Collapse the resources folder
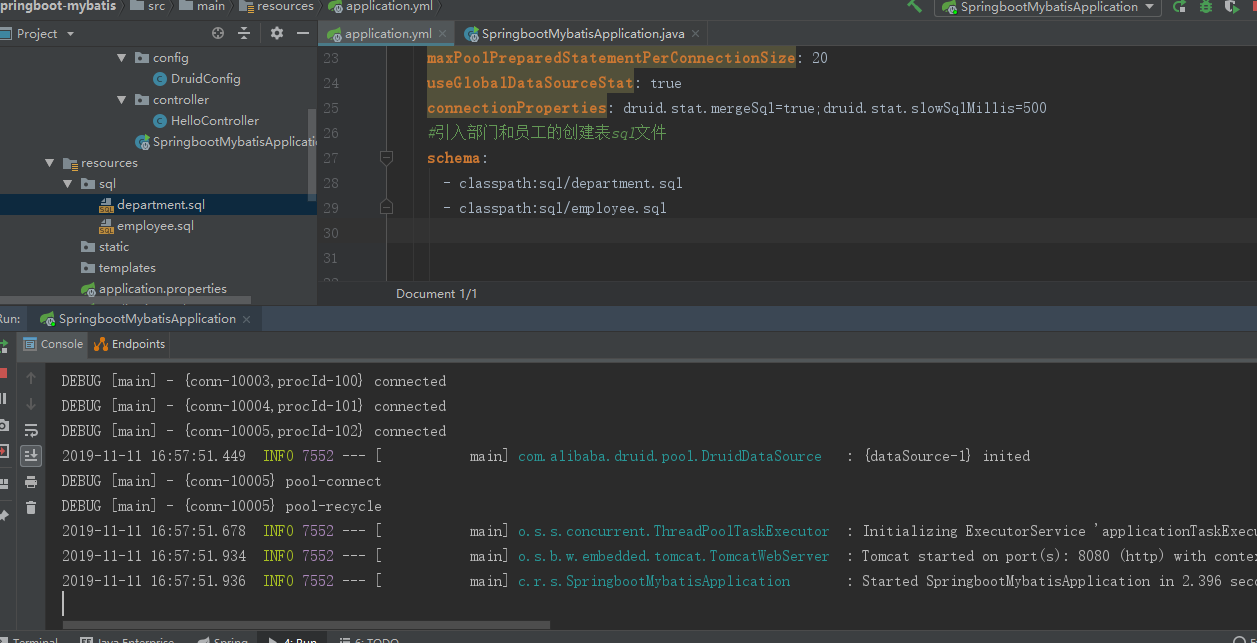 [50, 163]
